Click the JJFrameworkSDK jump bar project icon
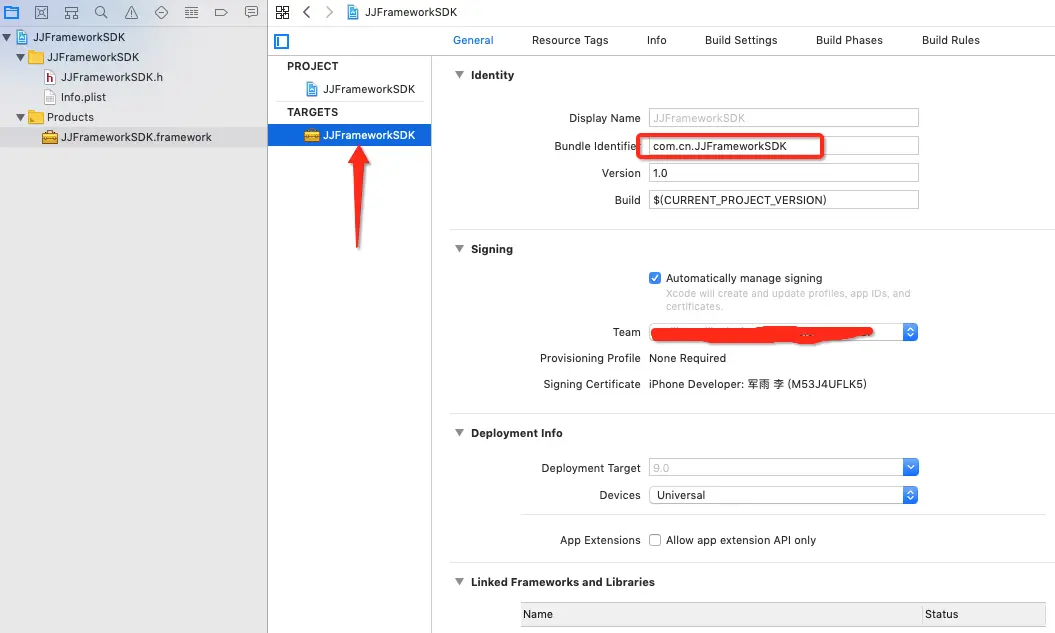The image size is (1055, 633). pos(353,12)
